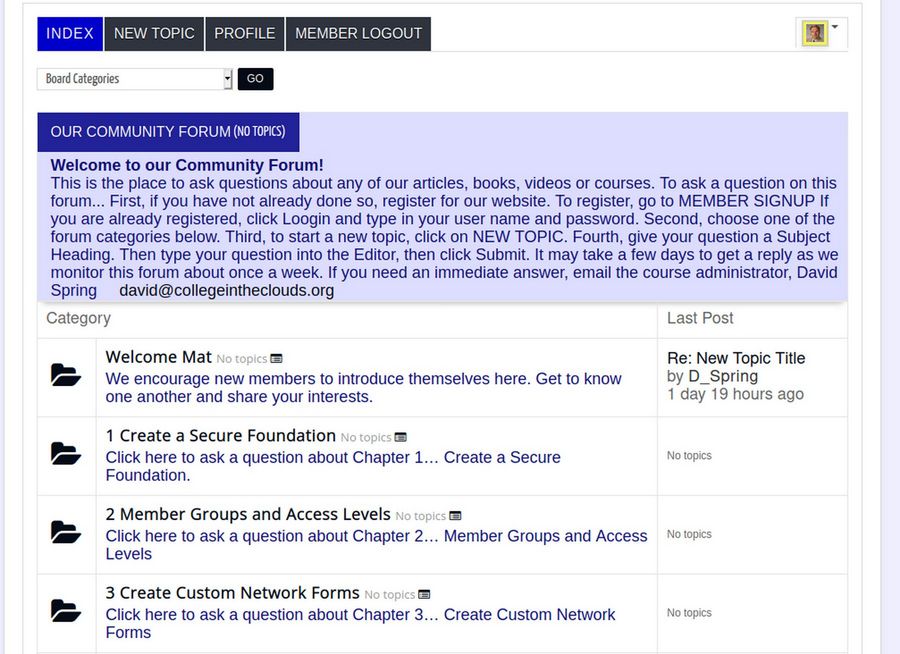Click the folder icon beside Welcome Mat

coord(66,376)
